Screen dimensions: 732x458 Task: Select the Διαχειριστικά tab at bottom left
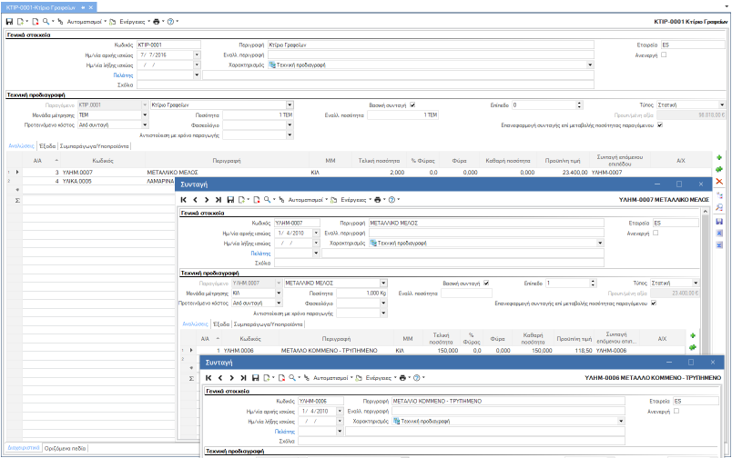click(x=23, y=448)
